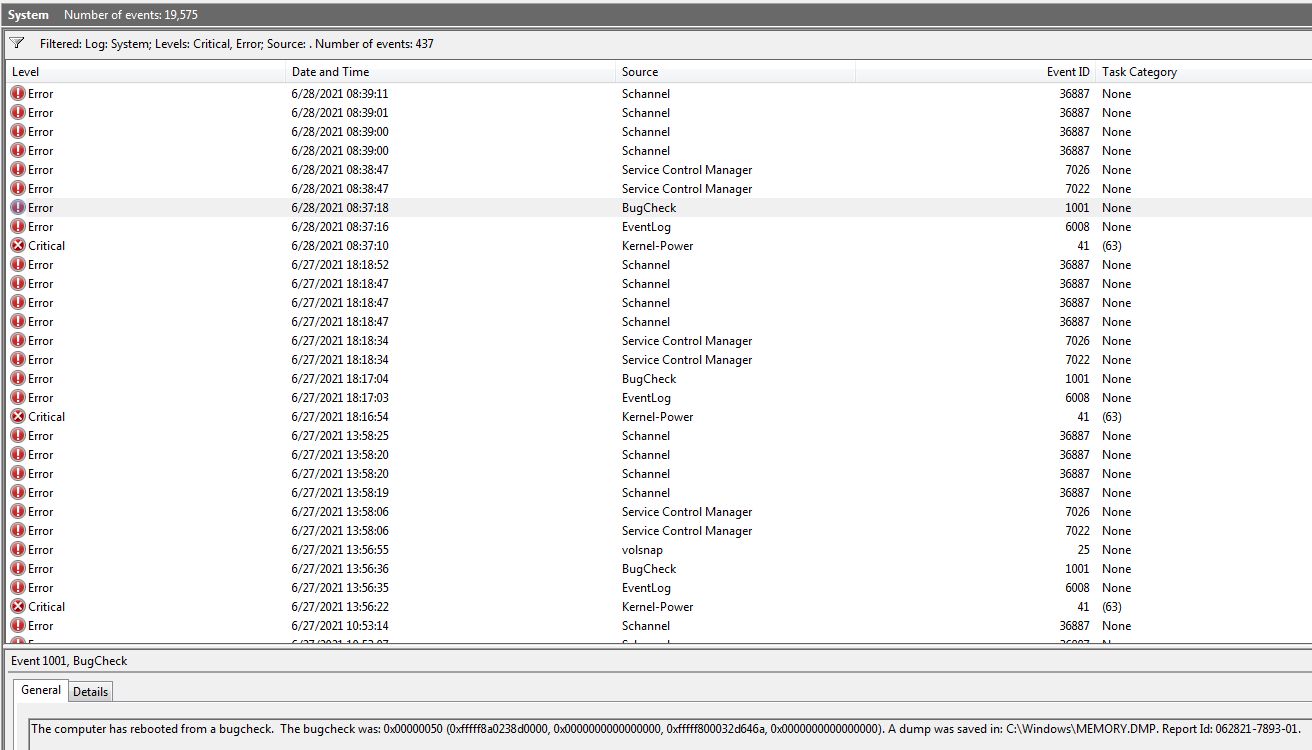This screenshot has width=1312, height=750.
Task: Select the 6/27/2021 13:56:36 BugCheck event
Action: [648, 569]
